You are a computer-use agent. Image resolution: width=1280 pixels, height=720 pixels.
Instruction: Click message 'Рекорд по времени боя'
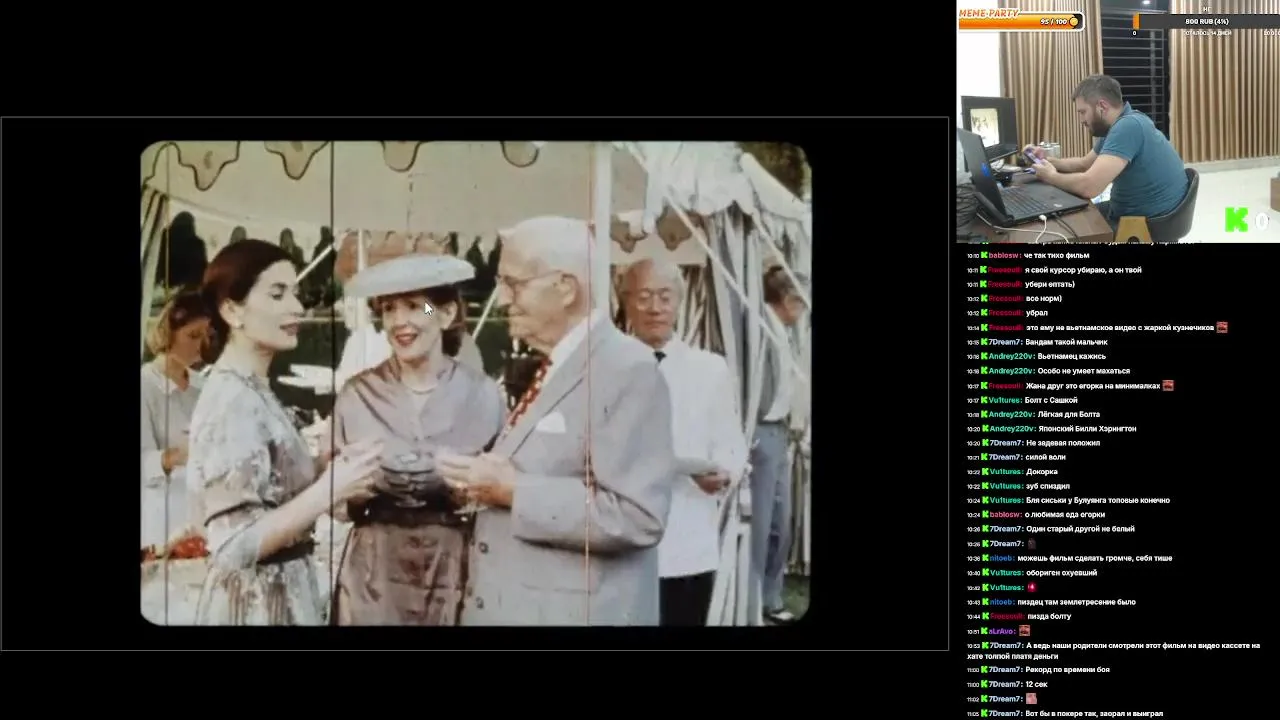tap(1067, 670)
